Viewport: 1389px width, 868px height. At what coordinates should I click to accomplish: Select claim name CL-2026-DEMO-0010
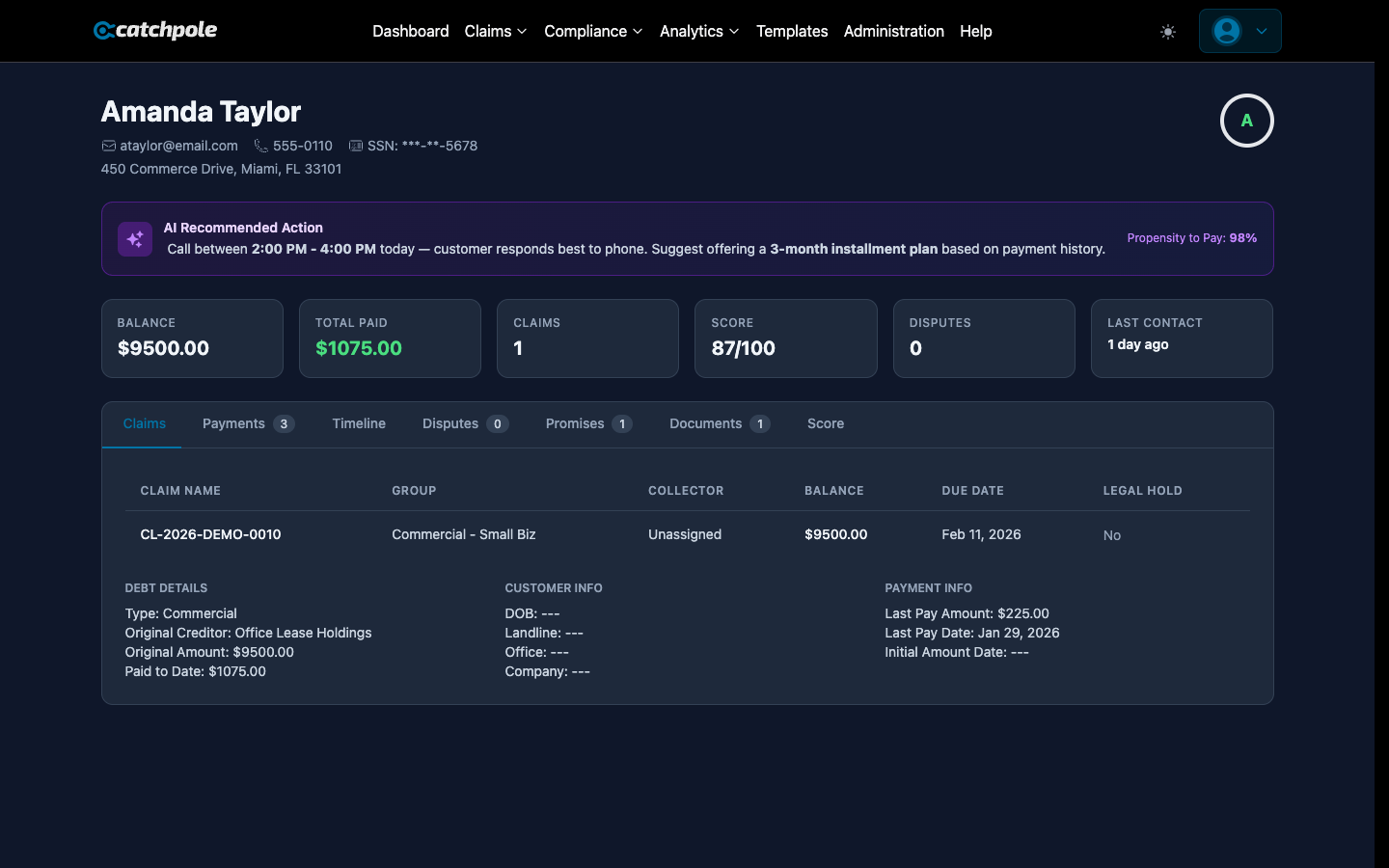point(210,534)
